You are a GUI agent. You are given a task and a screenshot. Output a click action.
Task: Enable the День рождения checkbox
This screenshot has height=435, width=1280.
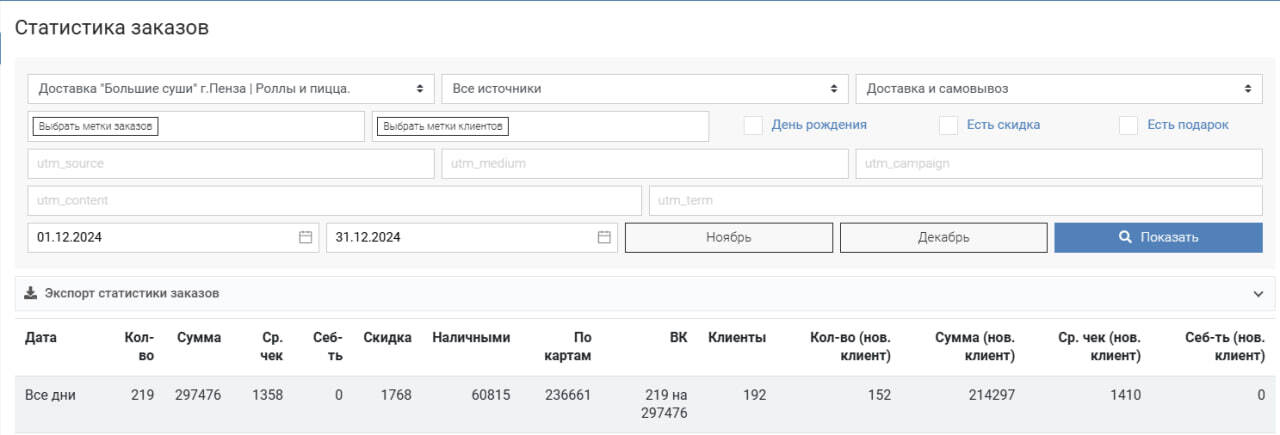click(x=753, y=125)
